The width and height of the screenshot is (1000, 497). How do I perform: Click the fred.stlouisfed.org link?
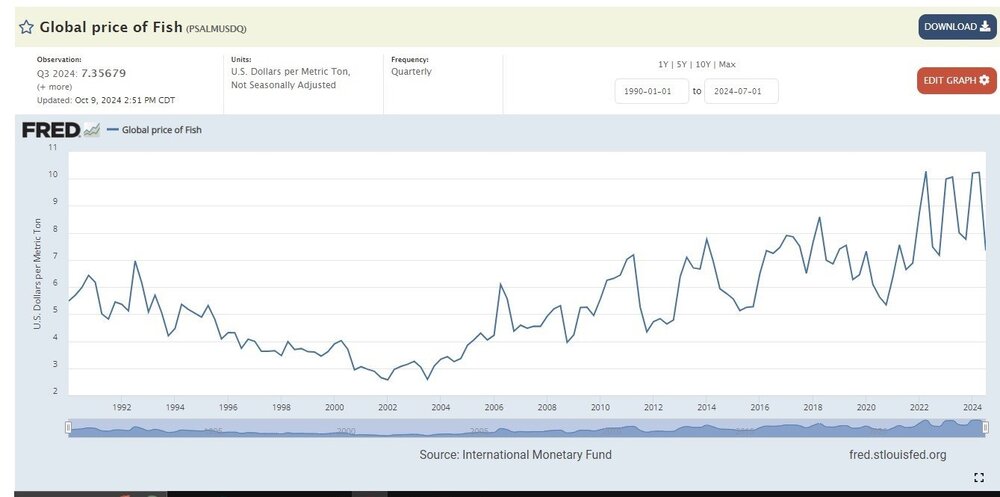895,455
